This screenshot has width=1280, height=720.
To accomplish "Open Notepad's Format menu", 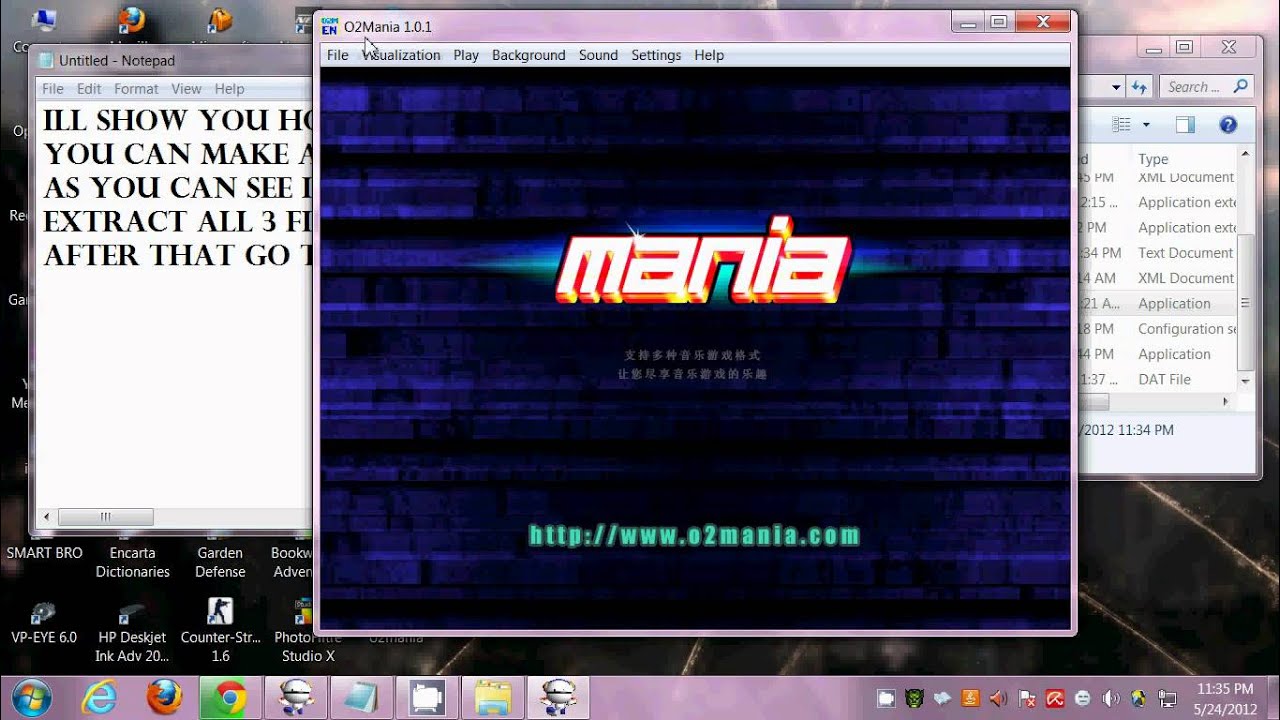I will tap(136, 89).
